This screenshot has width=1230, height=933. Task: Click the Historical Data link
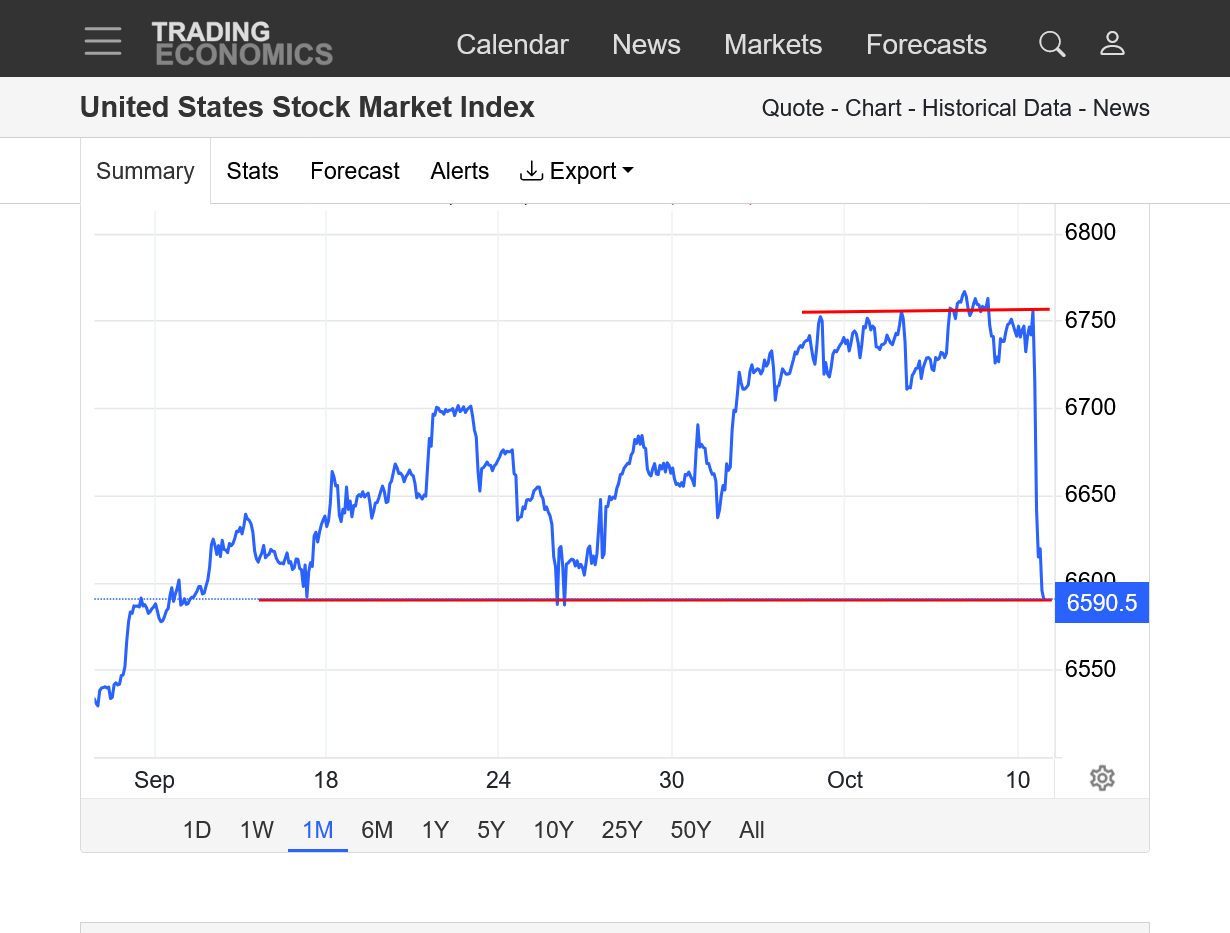pos(996,108)
